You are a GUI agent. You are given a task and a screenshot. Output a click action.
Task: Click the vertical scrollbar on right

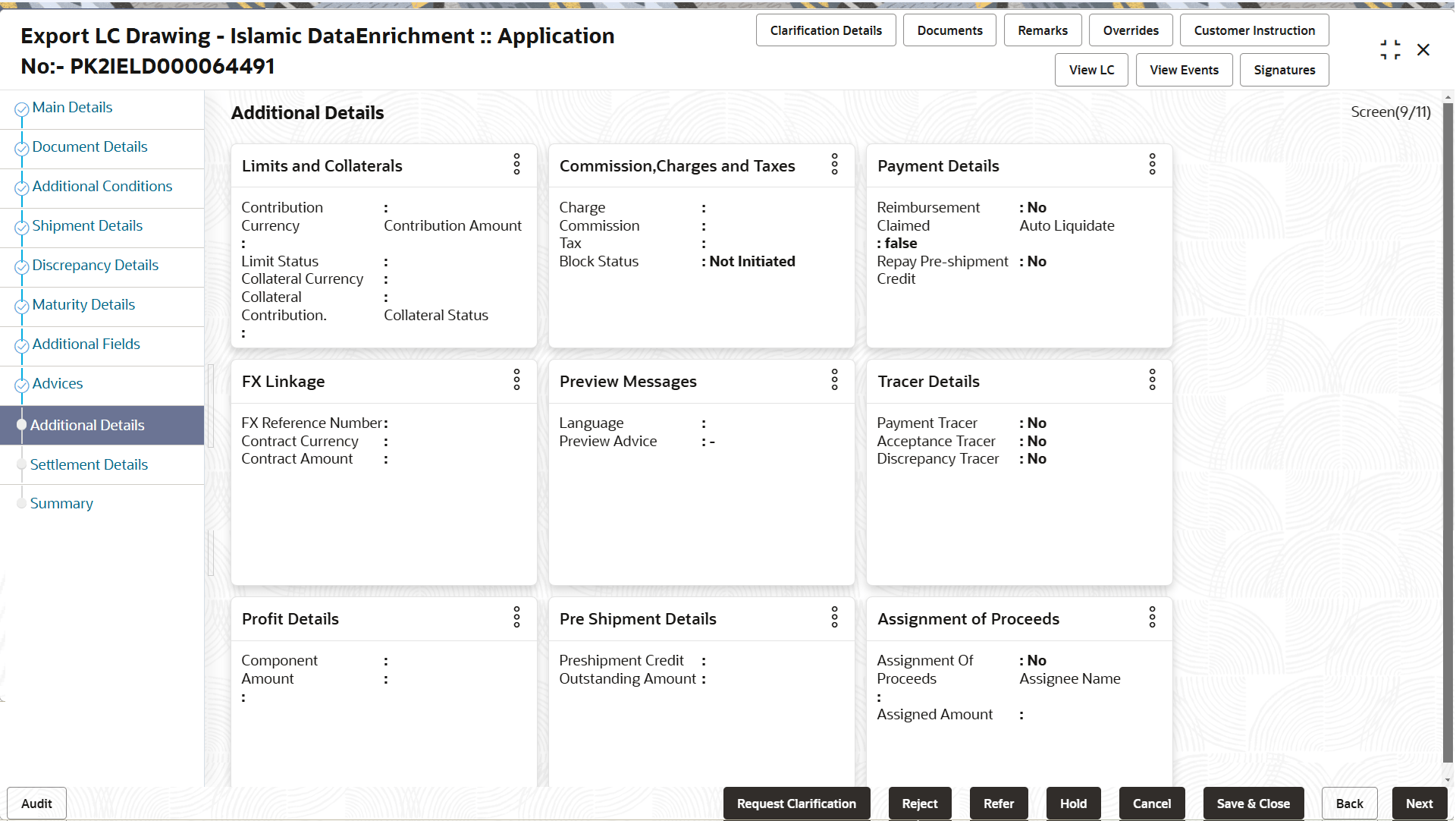click(x=1447, y=433)
